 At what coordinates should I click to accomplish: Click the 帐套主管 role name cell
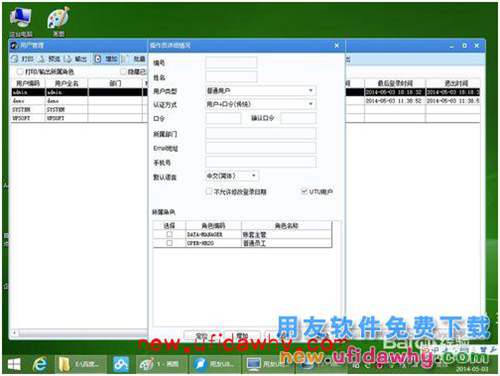286,234
